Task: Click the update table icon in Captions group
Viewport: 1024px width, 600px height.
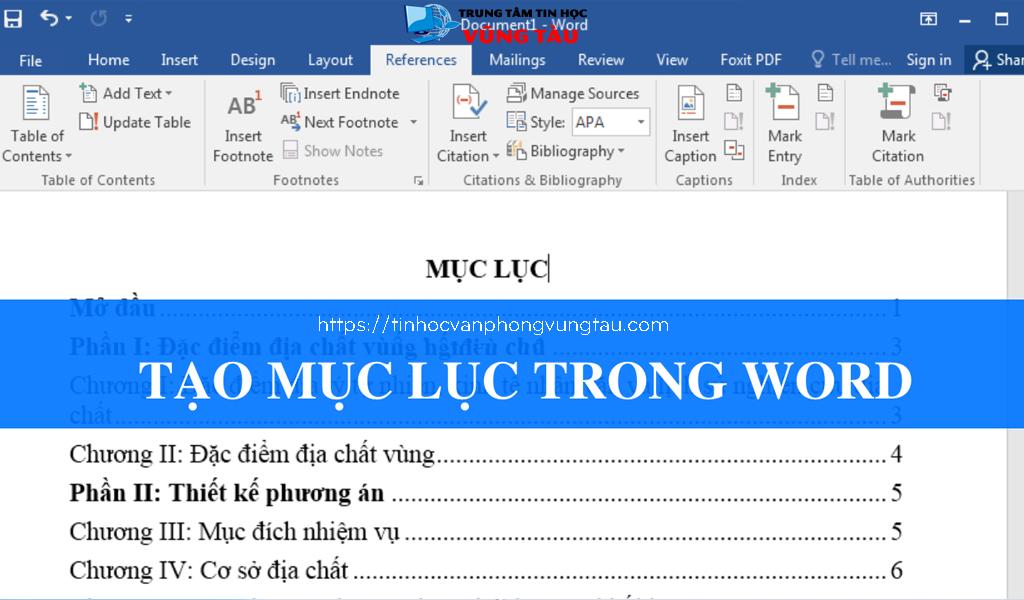Action: coord(734,121)
